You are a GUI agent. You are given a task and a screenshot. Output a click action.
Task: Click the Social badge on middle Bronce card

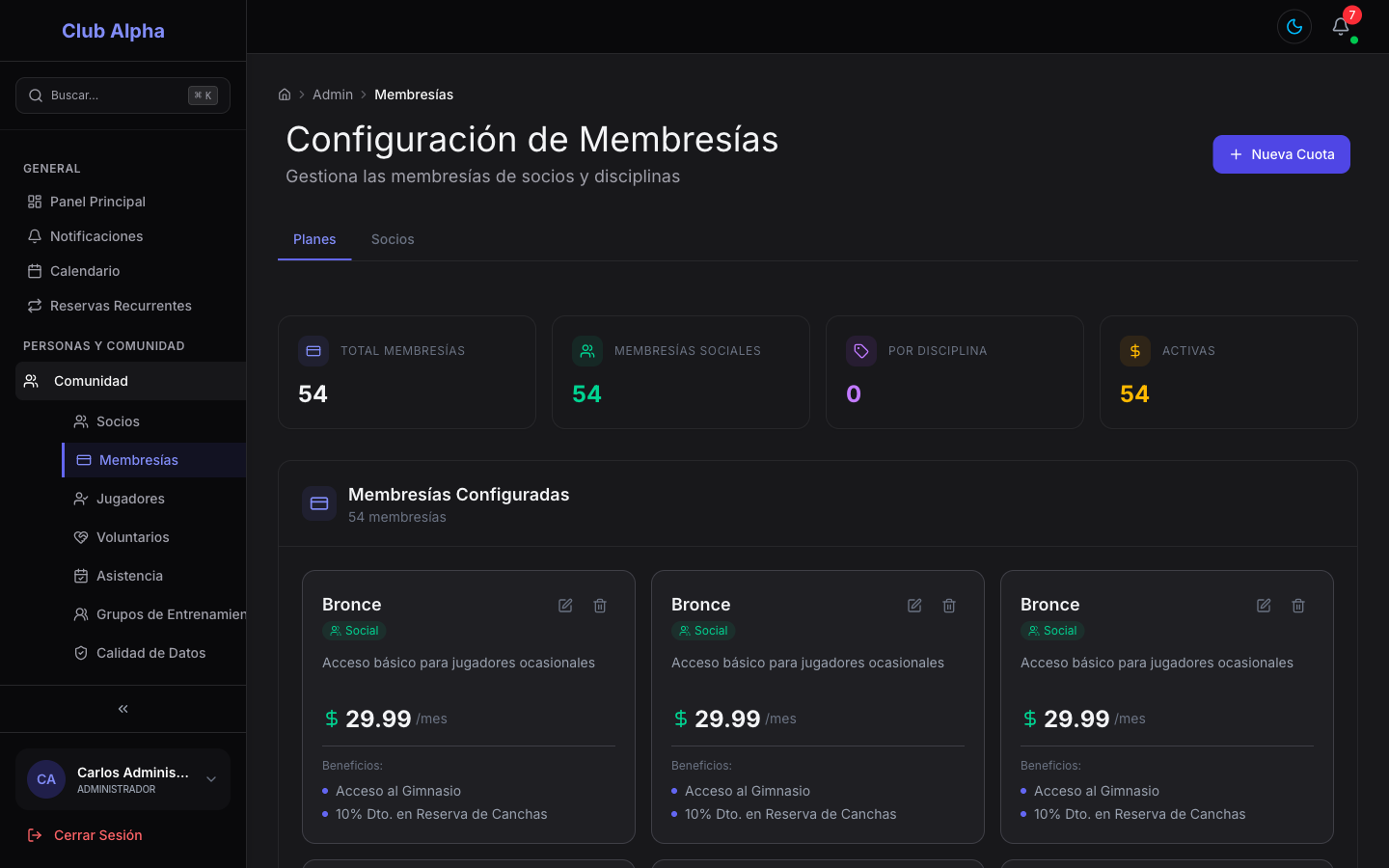(703, 631)
